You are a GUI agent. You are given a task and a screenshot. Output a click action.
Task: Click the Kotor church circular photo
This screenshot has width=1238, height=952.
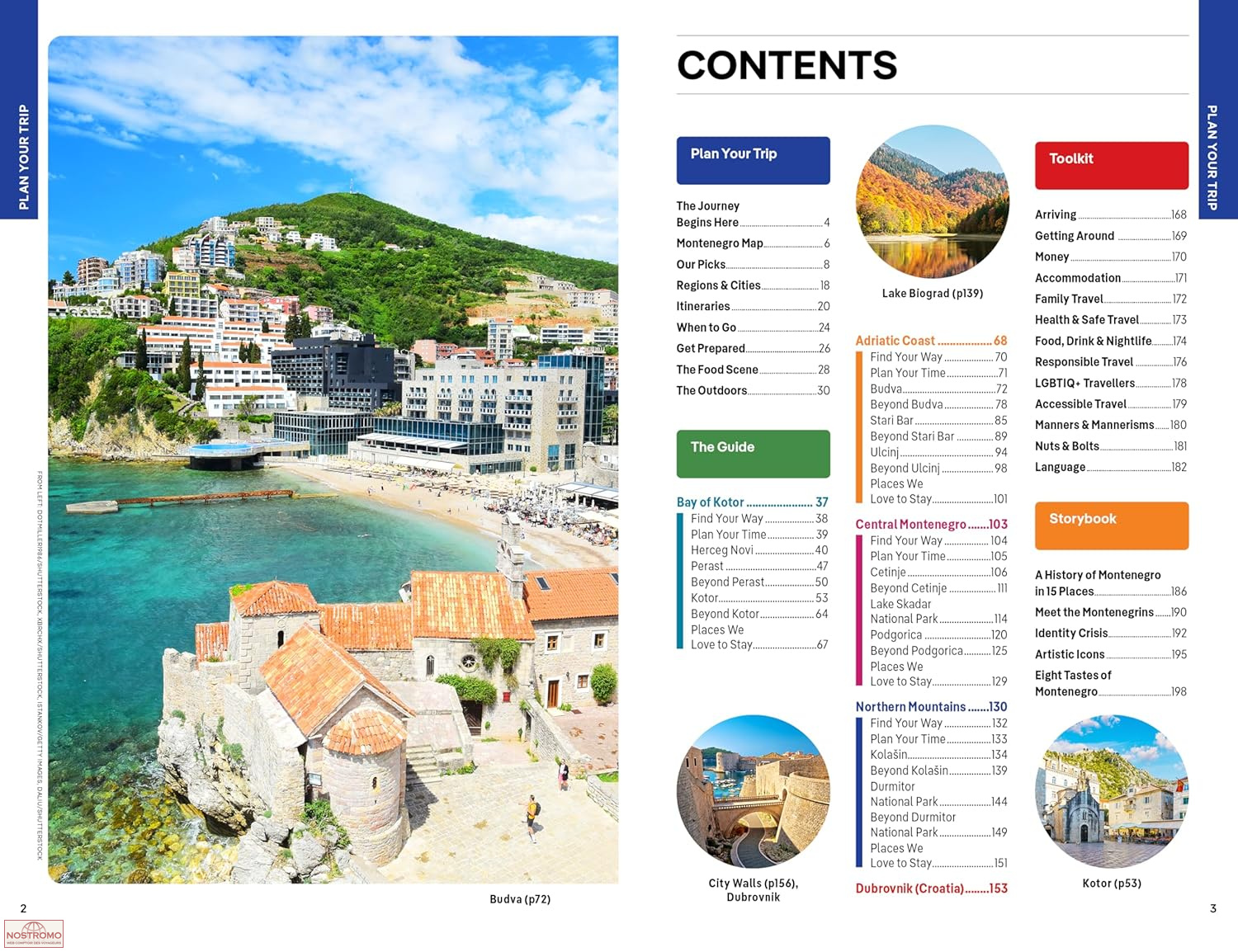click(x=1111, y=791)
